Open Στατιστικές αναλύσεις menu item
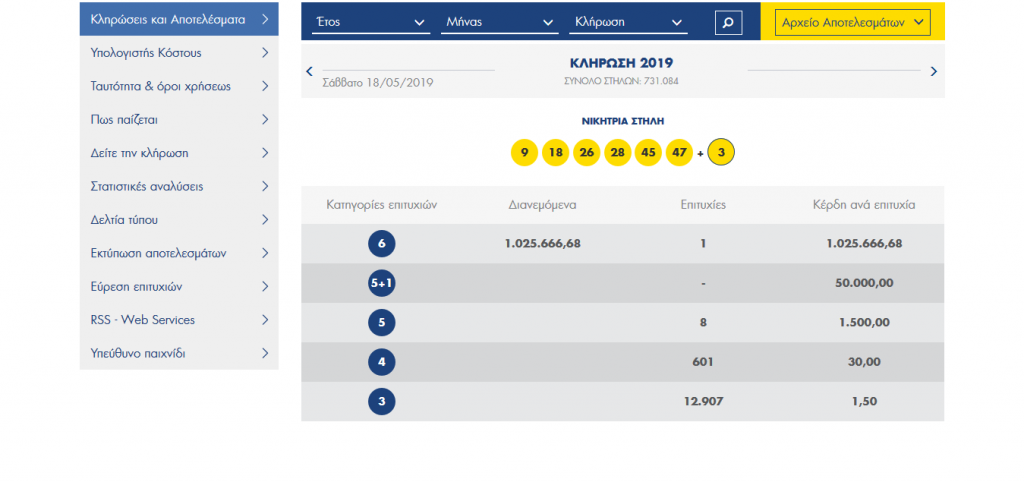The height and width of the screenshot is (482, 1024). pyautogui.click(x=179, y=186)
